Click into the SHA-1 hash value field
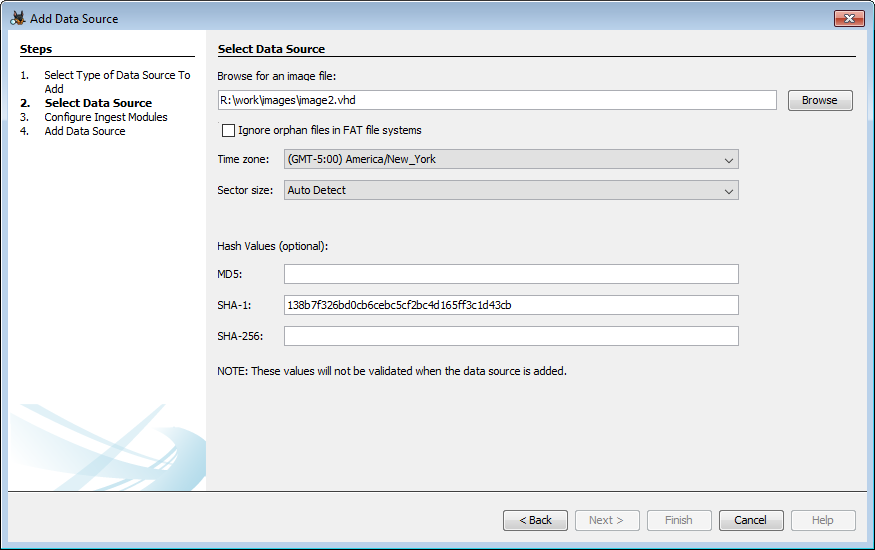 511,305
